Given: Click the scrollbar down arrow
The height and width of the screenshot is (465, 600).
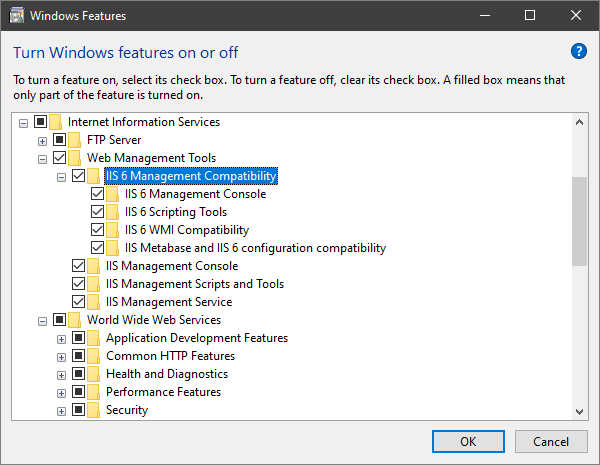Looking at the screenshot, I should click(x=579, y=411).
